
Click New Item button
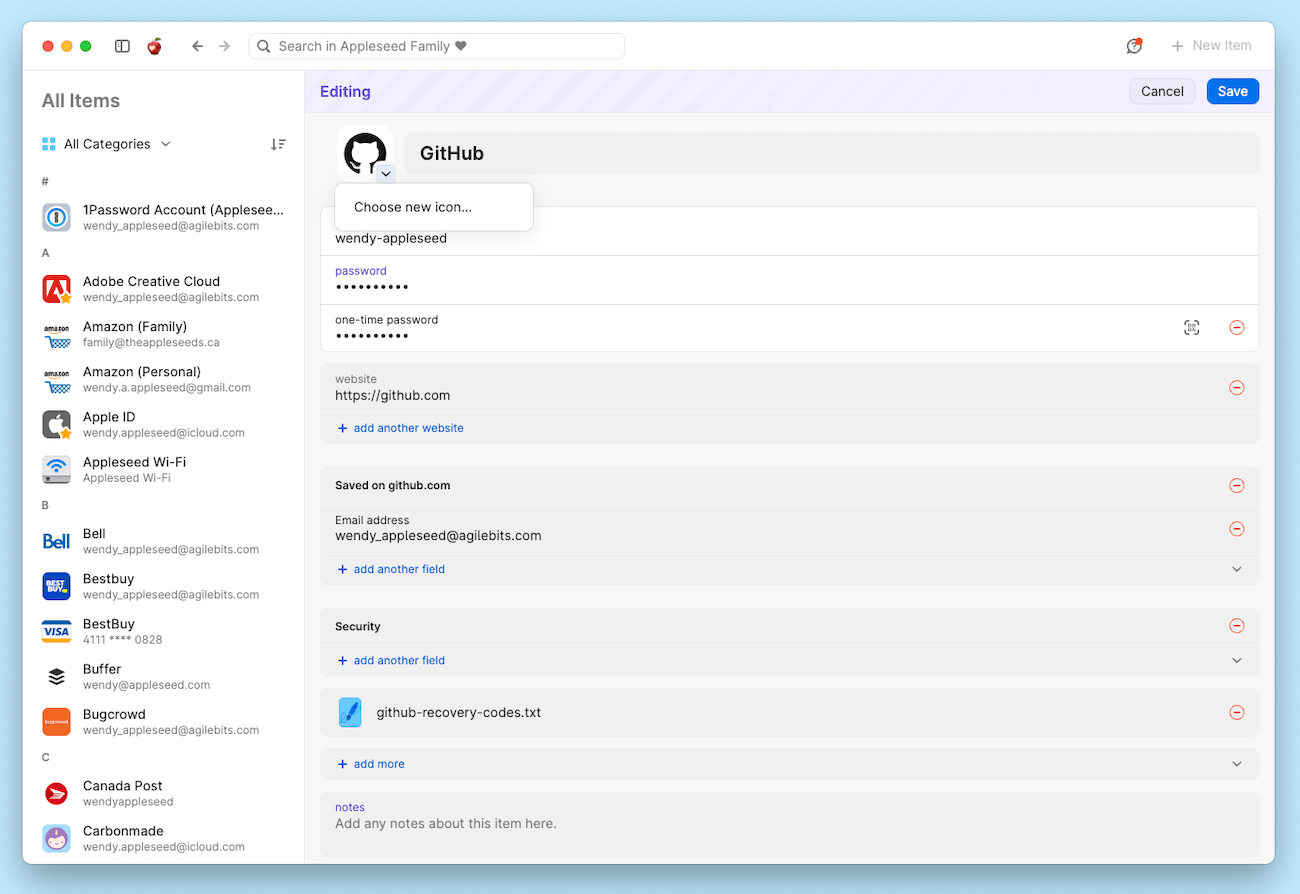point(1211,46)
